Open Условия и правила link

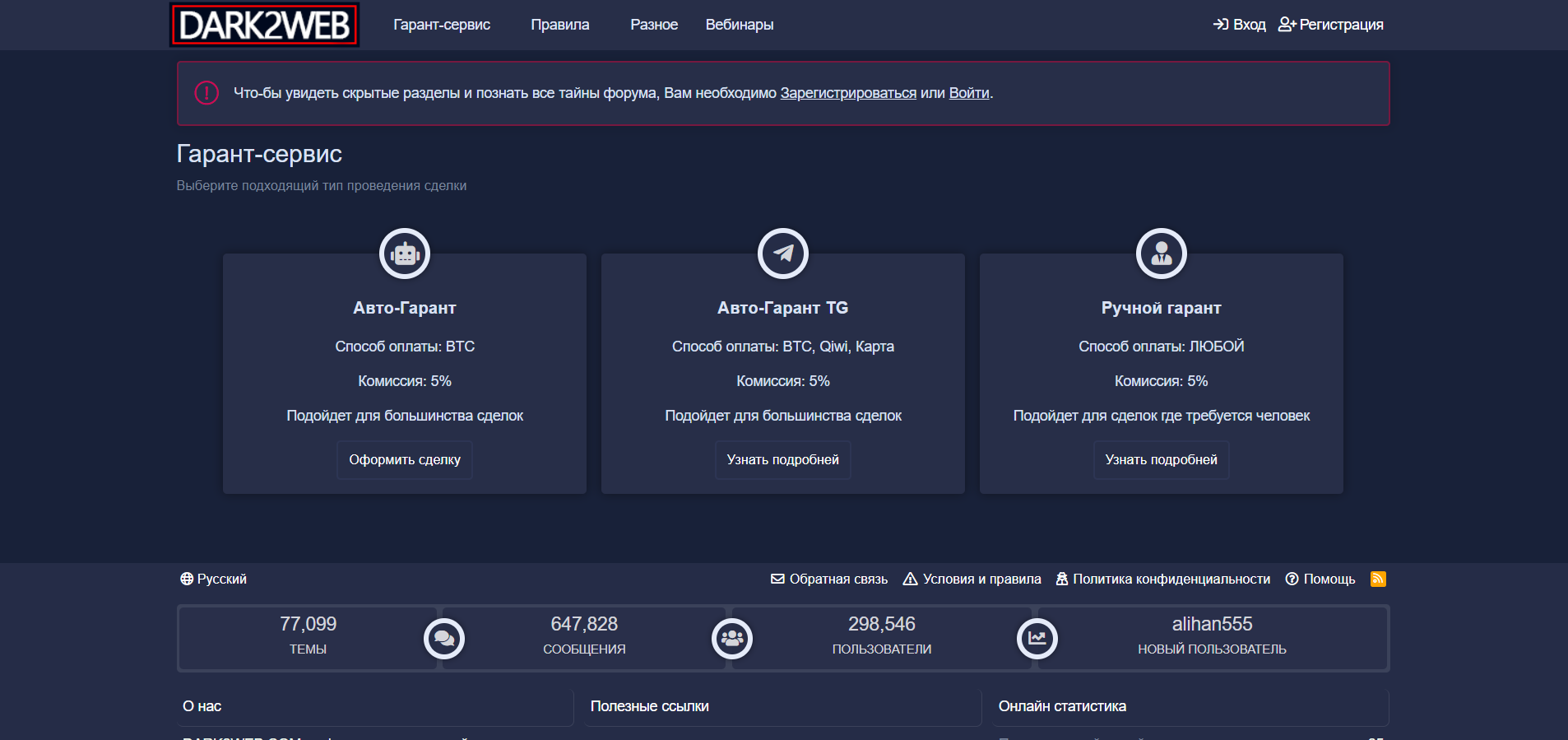point(972,579)
